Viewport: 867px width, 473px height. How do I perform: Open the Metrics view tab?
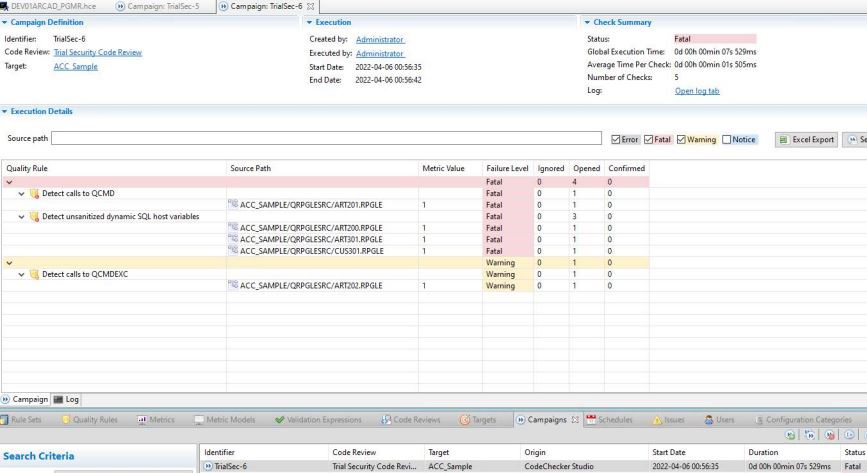(x=156, y=420)
